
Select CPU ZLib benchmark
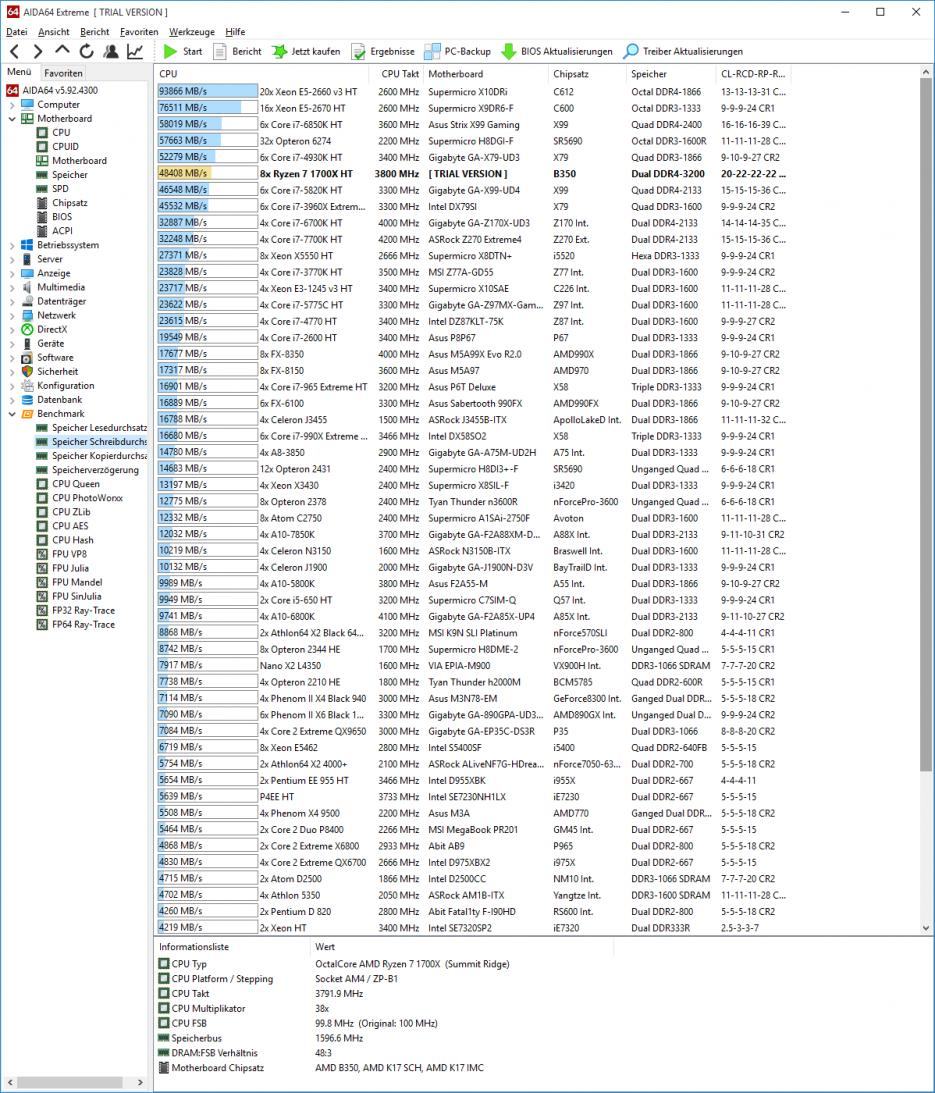[x=71, y=512]
